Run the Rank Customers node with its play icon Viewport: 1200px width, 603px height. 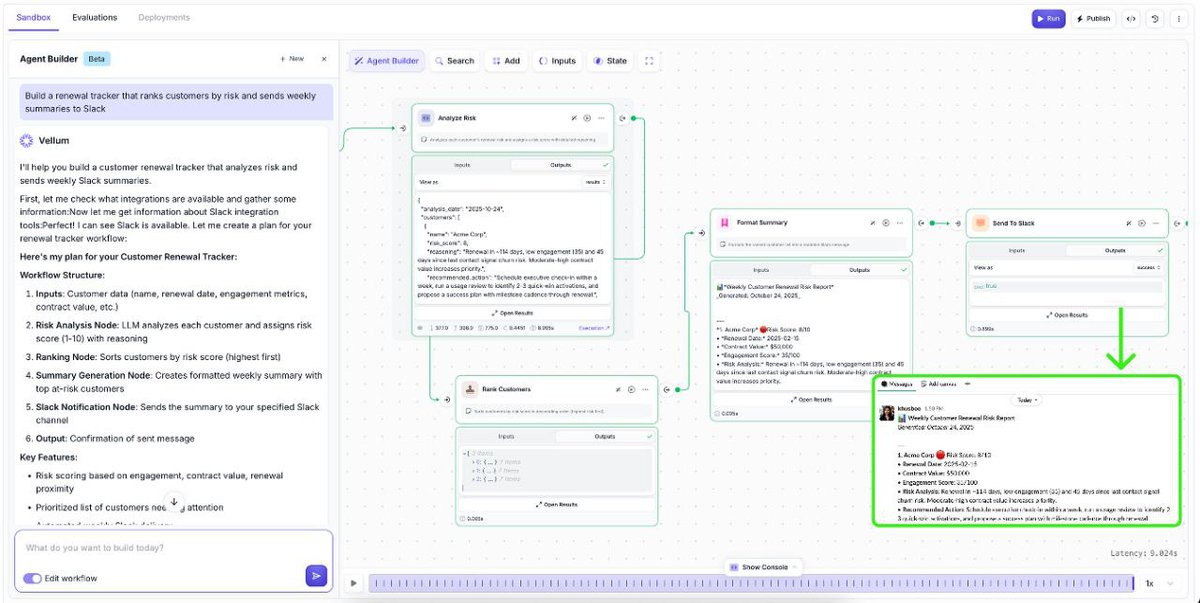point(631,389)
